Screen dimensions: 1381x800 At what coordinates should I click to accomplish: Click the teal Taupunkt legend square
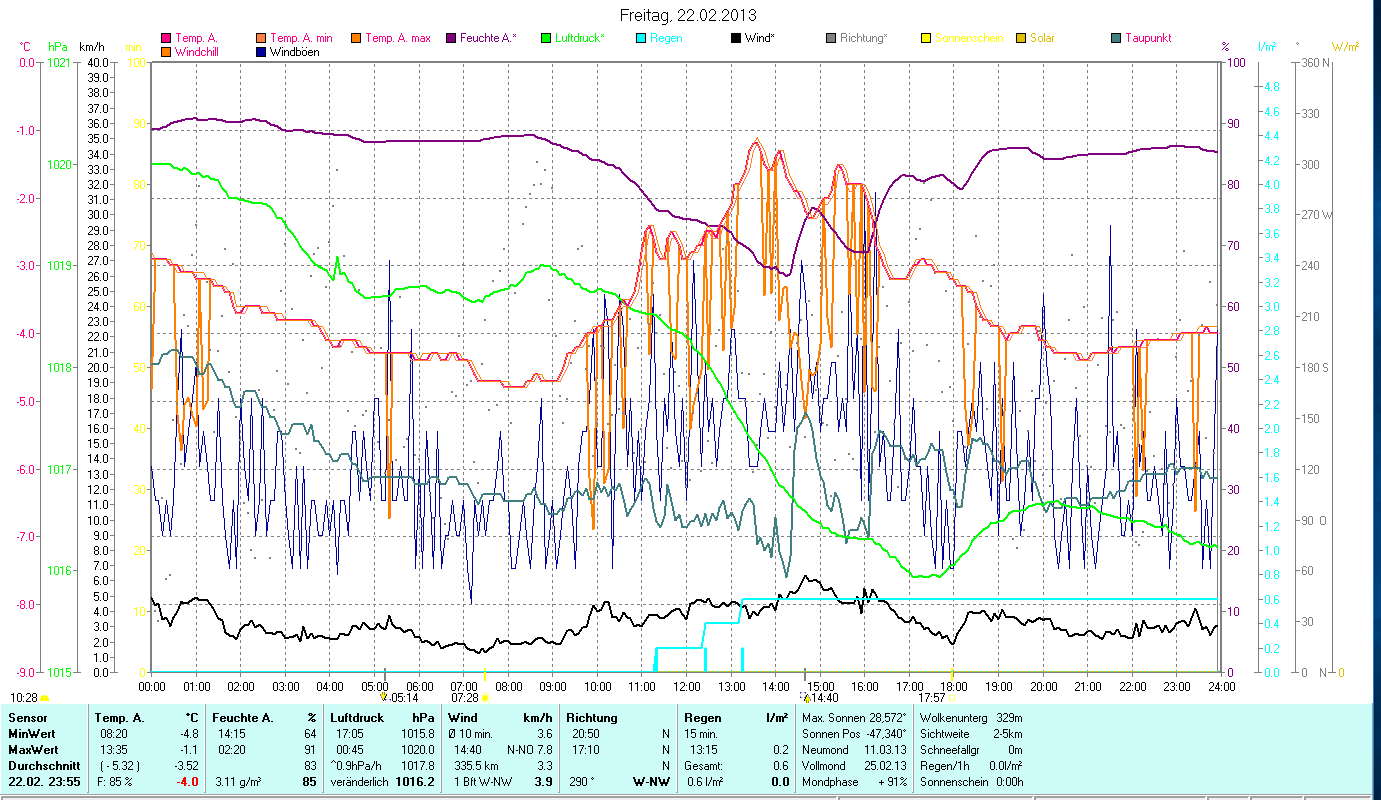1115,38
